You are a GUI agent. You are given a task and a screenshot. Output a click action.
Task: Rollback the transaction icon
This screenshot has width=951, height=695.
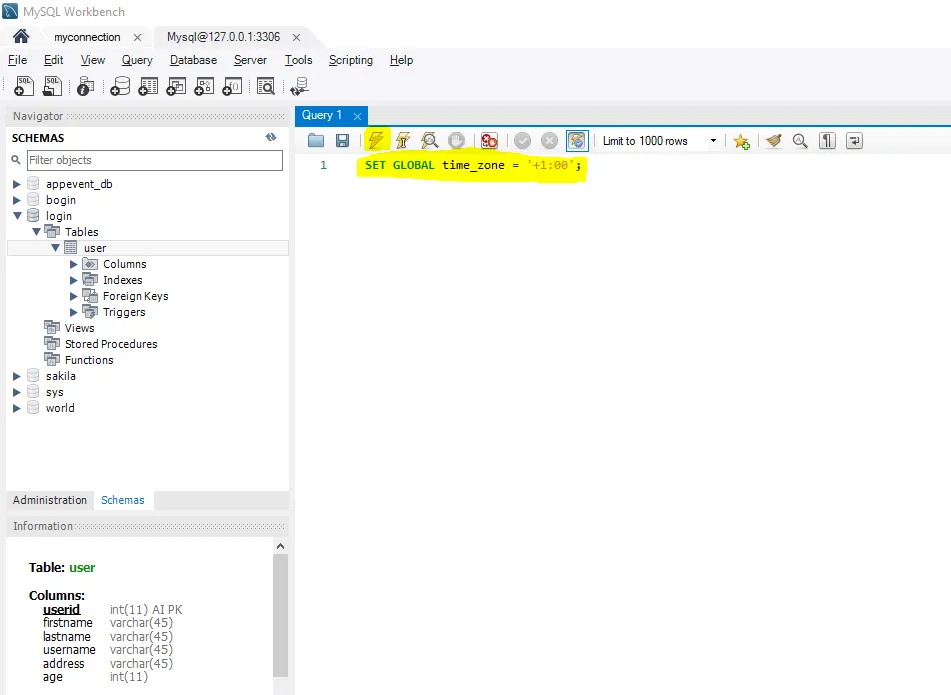pyautogui.click(x=549, y=141)
